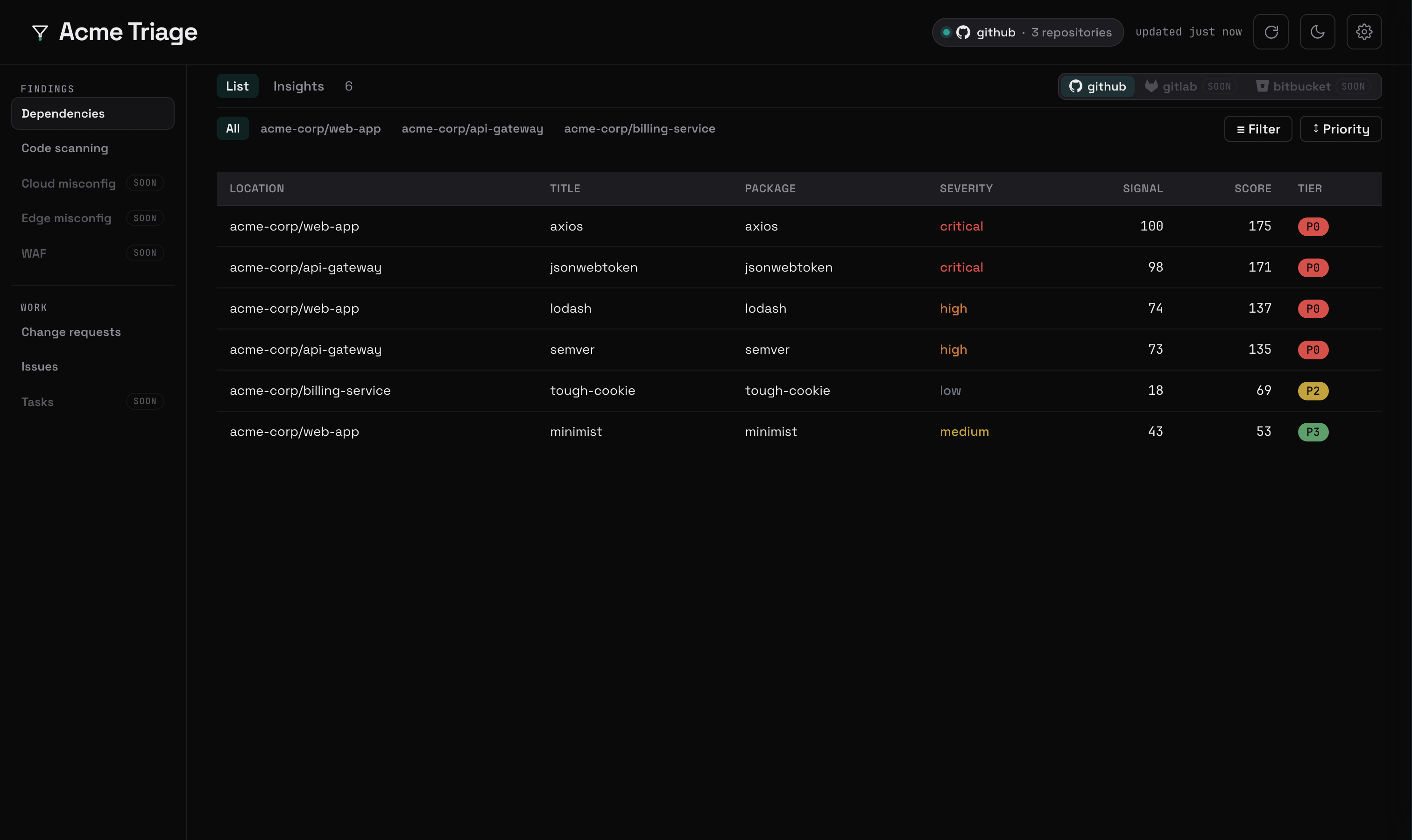1412x840 pixels.
Task: Click the lodash title cell
Action: tap(570, 308)
